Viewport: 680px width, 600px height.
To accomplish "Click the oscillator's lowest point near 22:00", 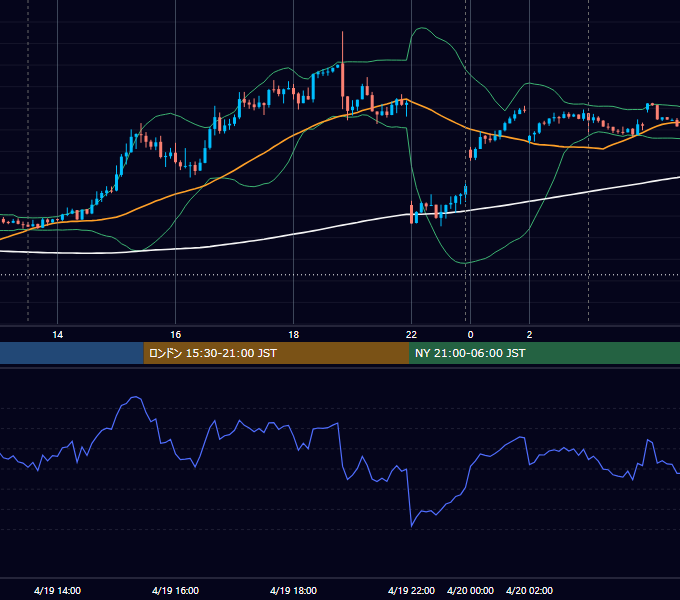I will tap(412, 526).
